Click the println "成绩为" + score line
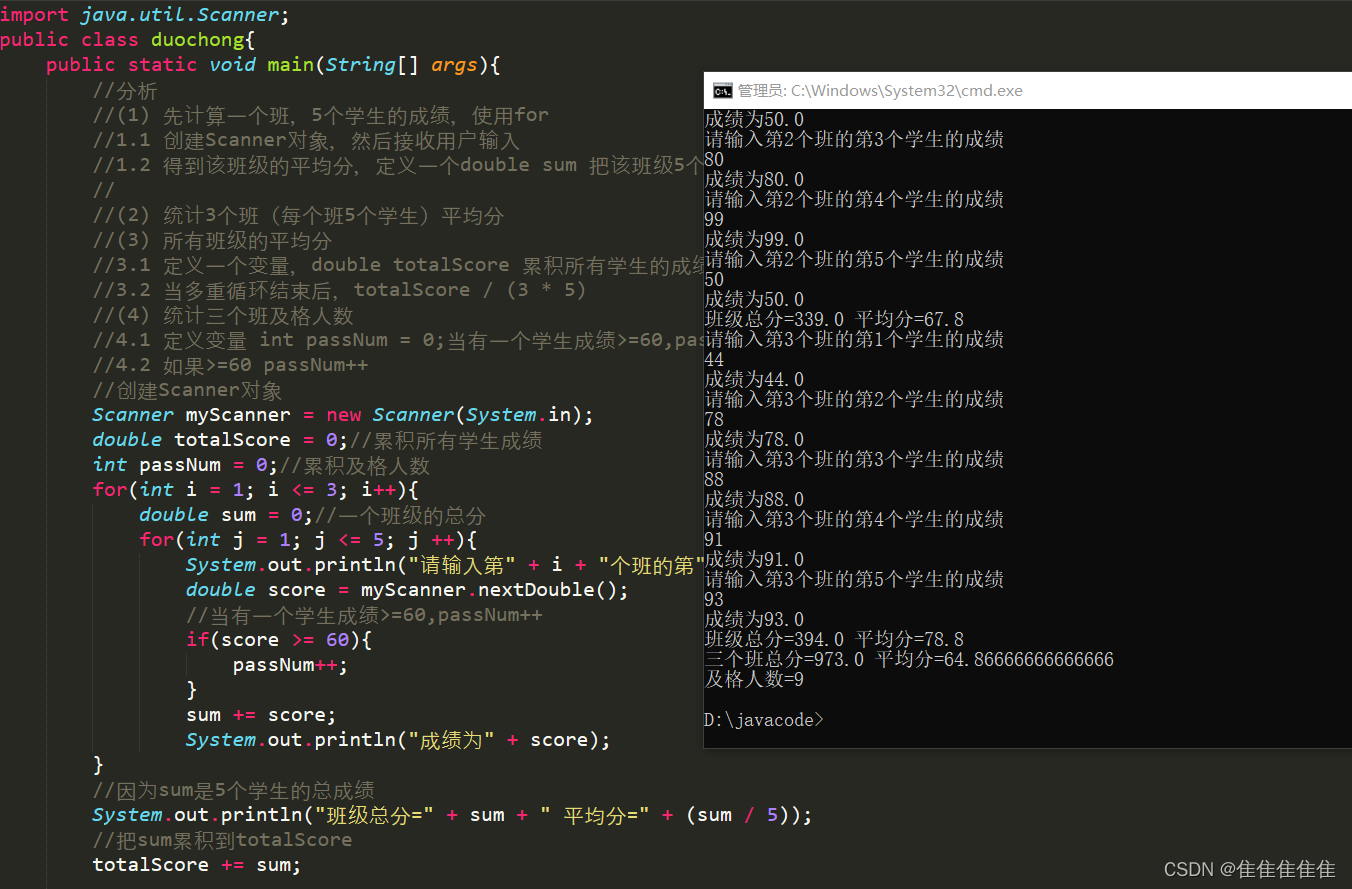Screen dimensions: 1352x889 (398, 740)
